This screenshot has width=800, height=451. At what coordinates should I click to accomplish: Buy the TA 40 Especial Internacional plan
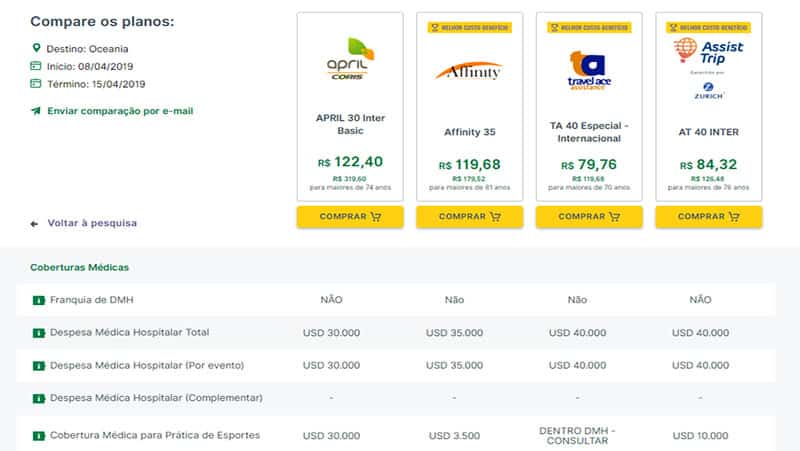589,217
